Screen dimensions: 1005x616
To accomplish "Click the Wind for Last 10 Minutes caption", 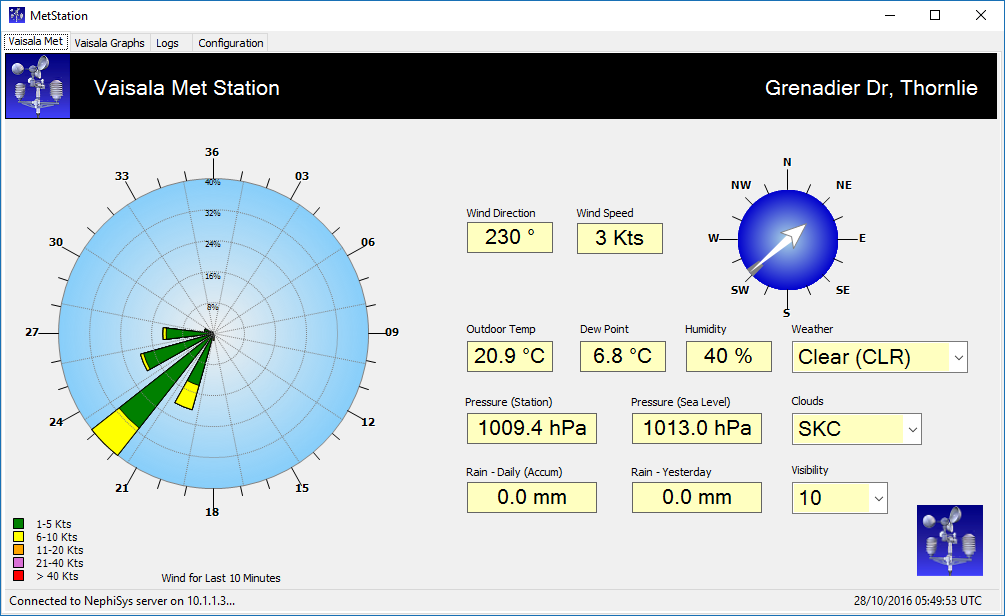I will click(x=221, y=578).
